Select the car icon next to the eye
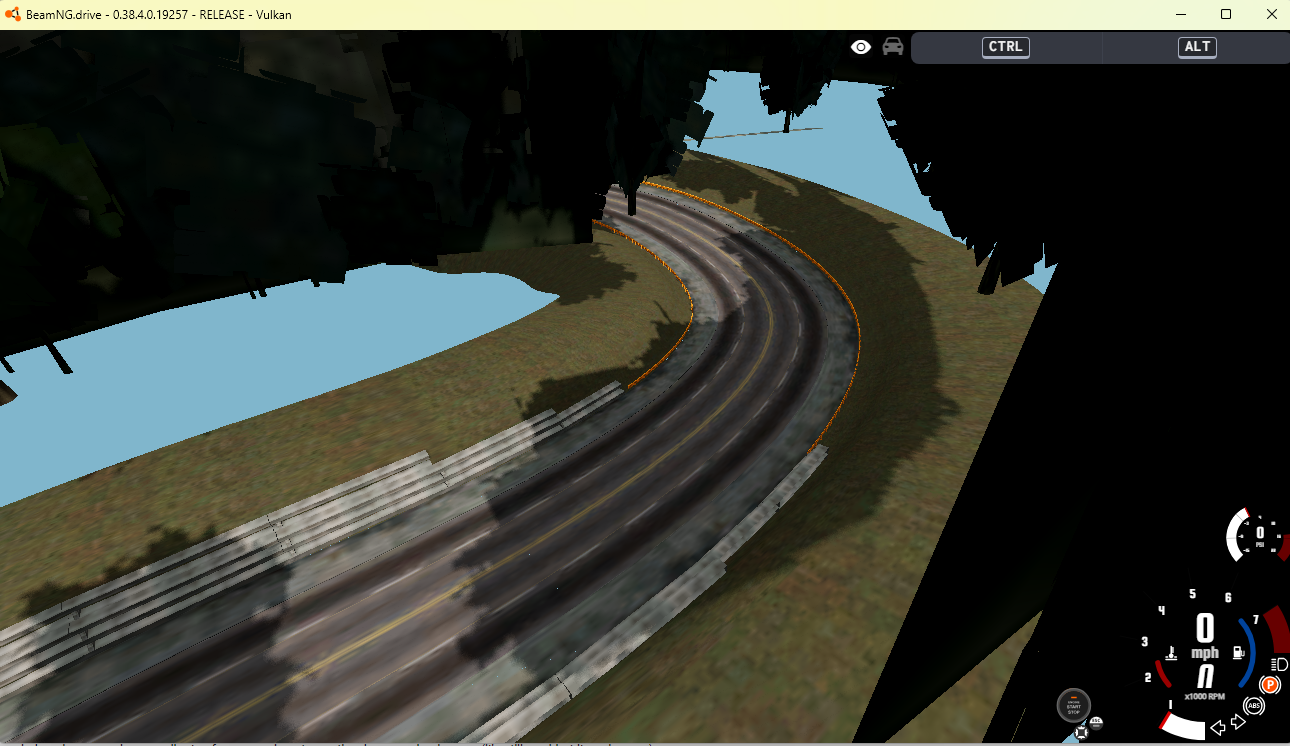The width and height of the screenshot is (1290, 746). click(893, 47)
